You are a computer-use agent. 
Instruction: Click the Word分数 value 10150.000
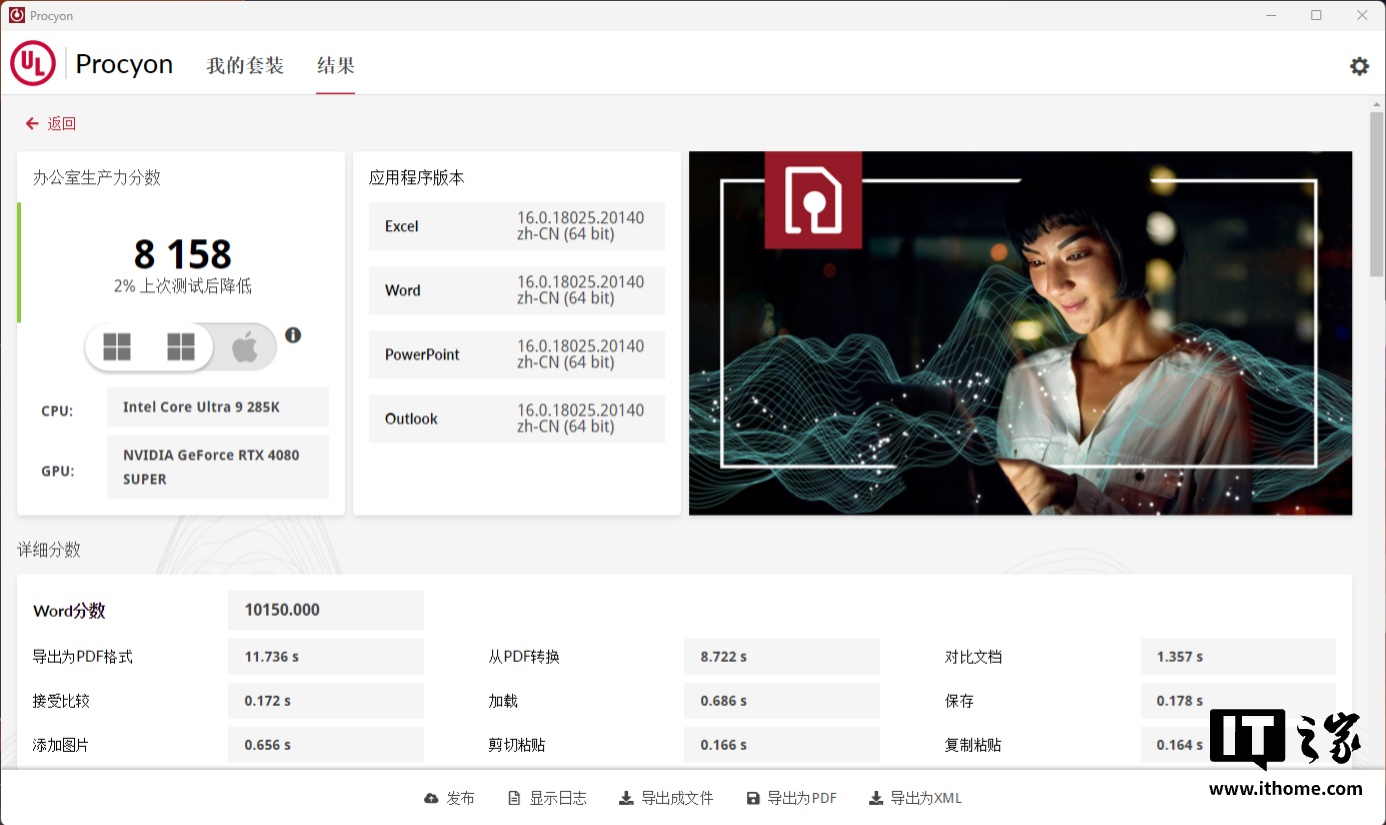tap(325, 610)
